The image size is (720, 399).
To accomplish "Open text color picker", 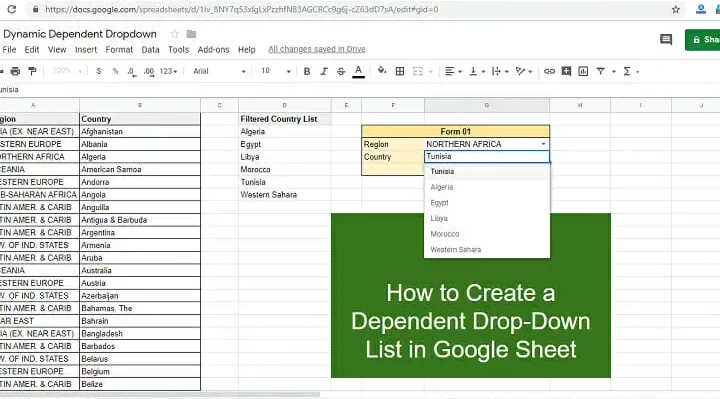I will coord(359,71).
